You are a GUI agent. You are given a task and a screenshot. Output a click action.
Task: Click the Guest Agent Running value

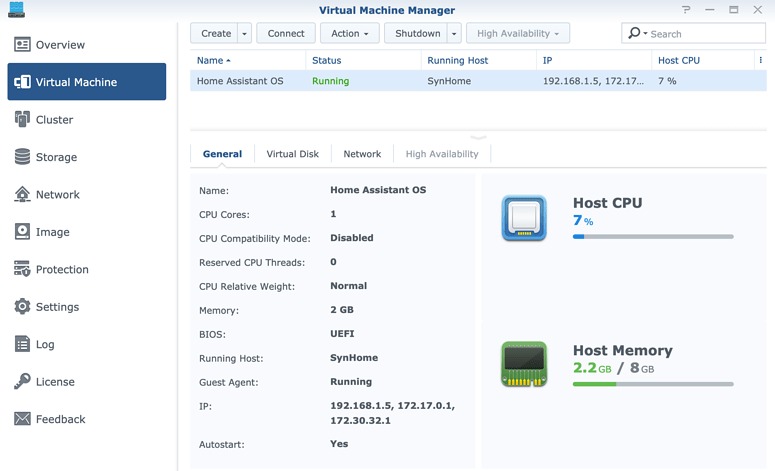click(x=351, y=382)
